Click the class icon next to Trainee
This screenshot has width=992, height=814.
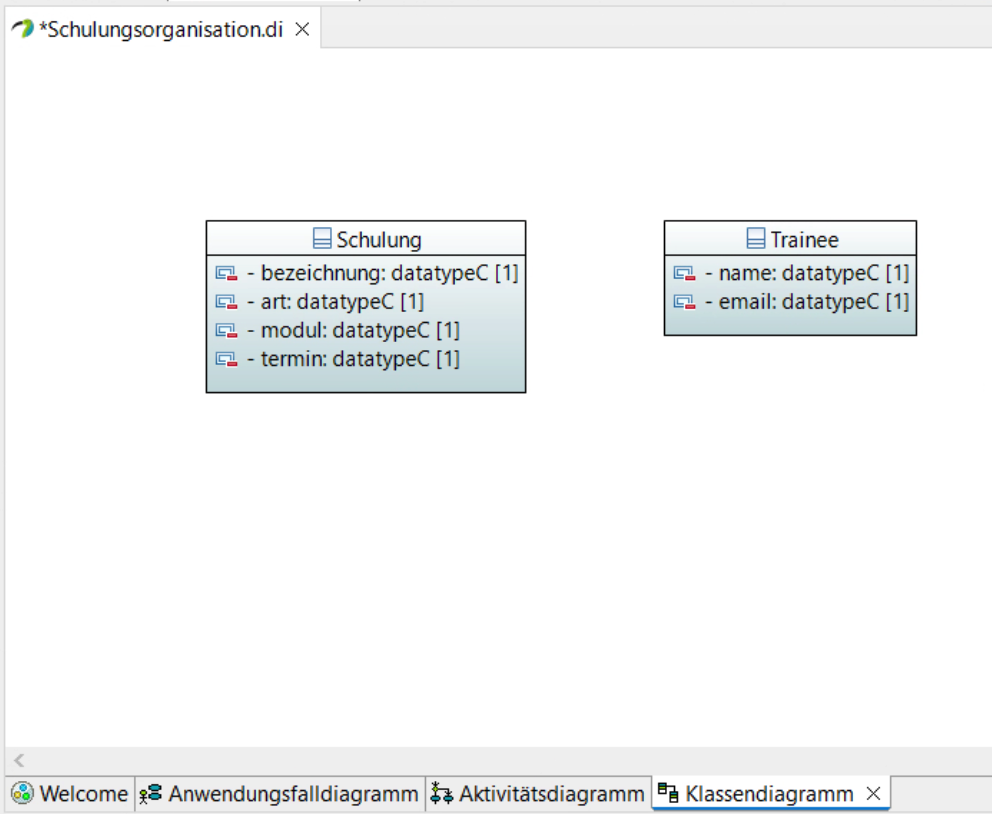tap(756, 238)
